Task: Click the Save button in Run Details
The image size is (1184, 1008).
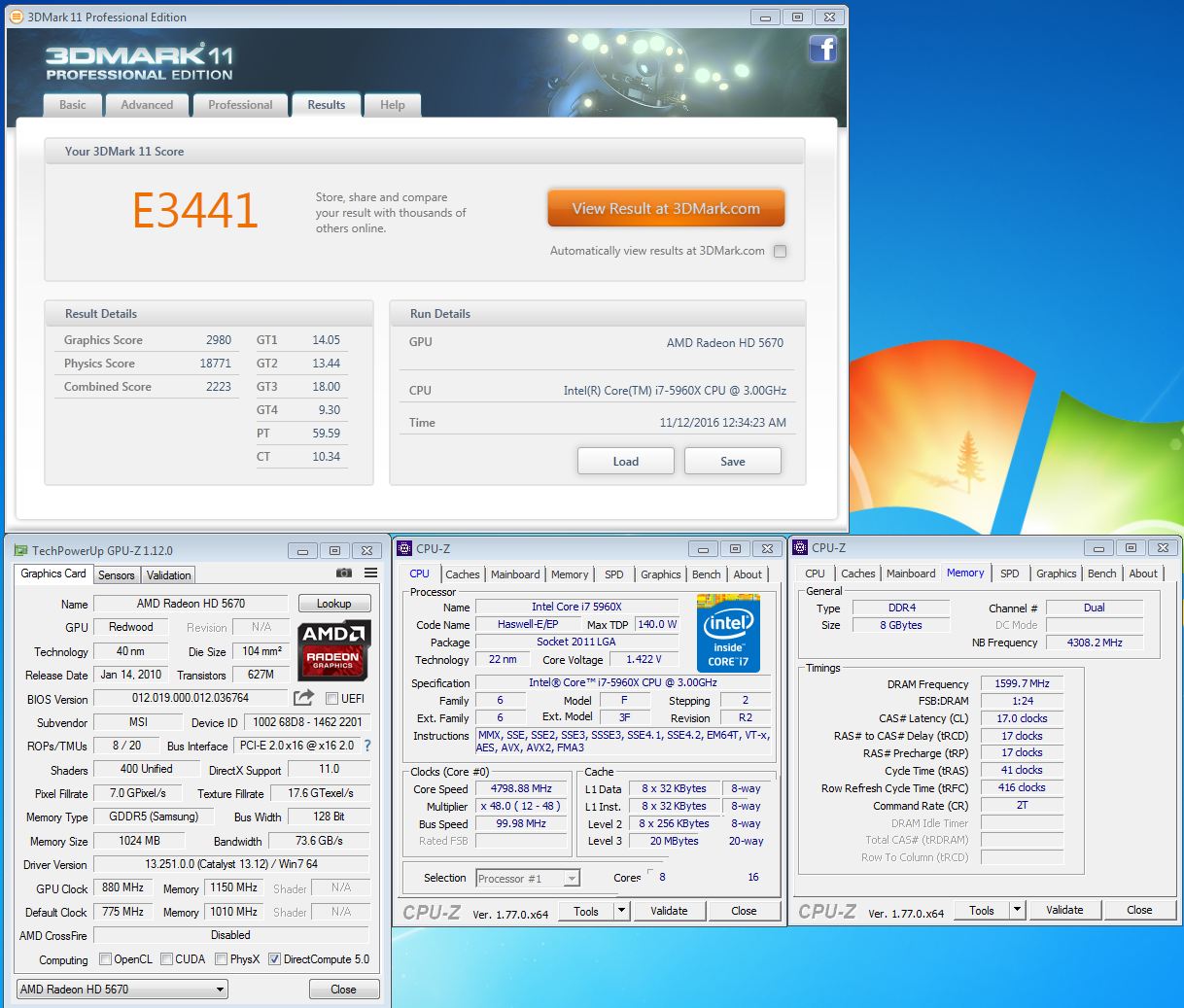Action: (733, 461)
